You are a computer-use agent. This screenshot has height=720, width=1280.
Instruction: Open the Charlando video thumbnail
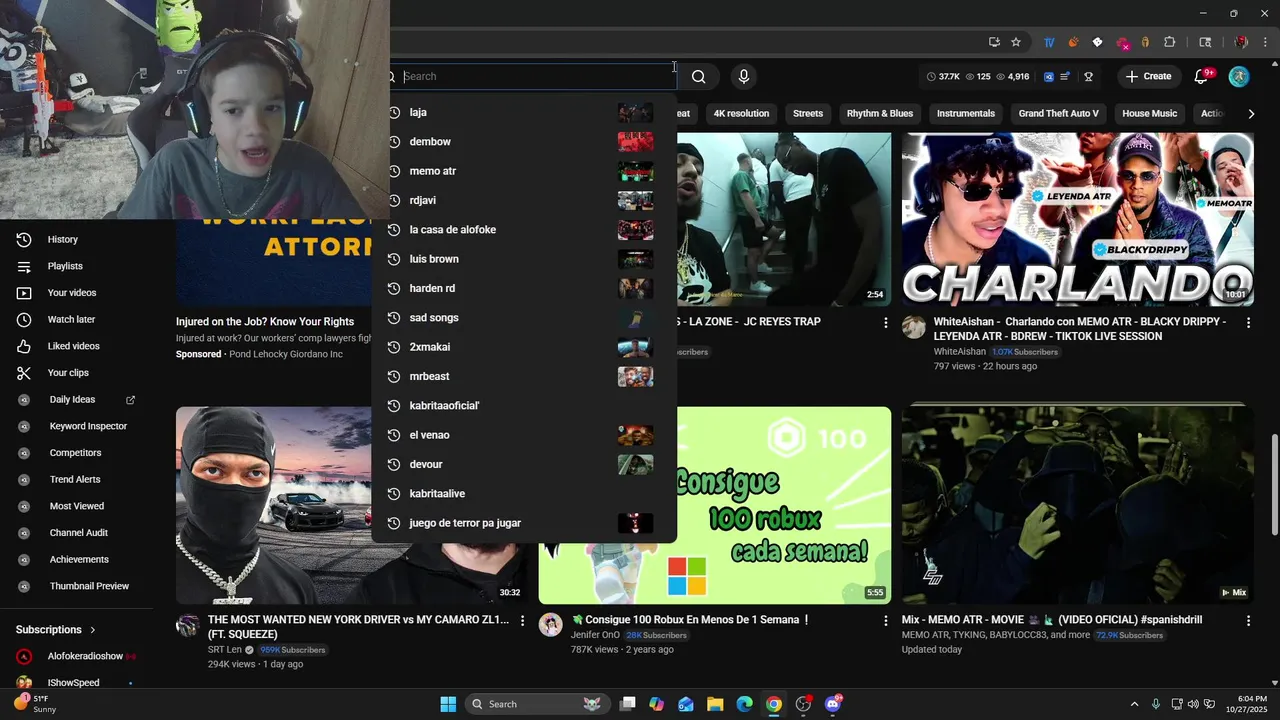[x=1077, y=219]
